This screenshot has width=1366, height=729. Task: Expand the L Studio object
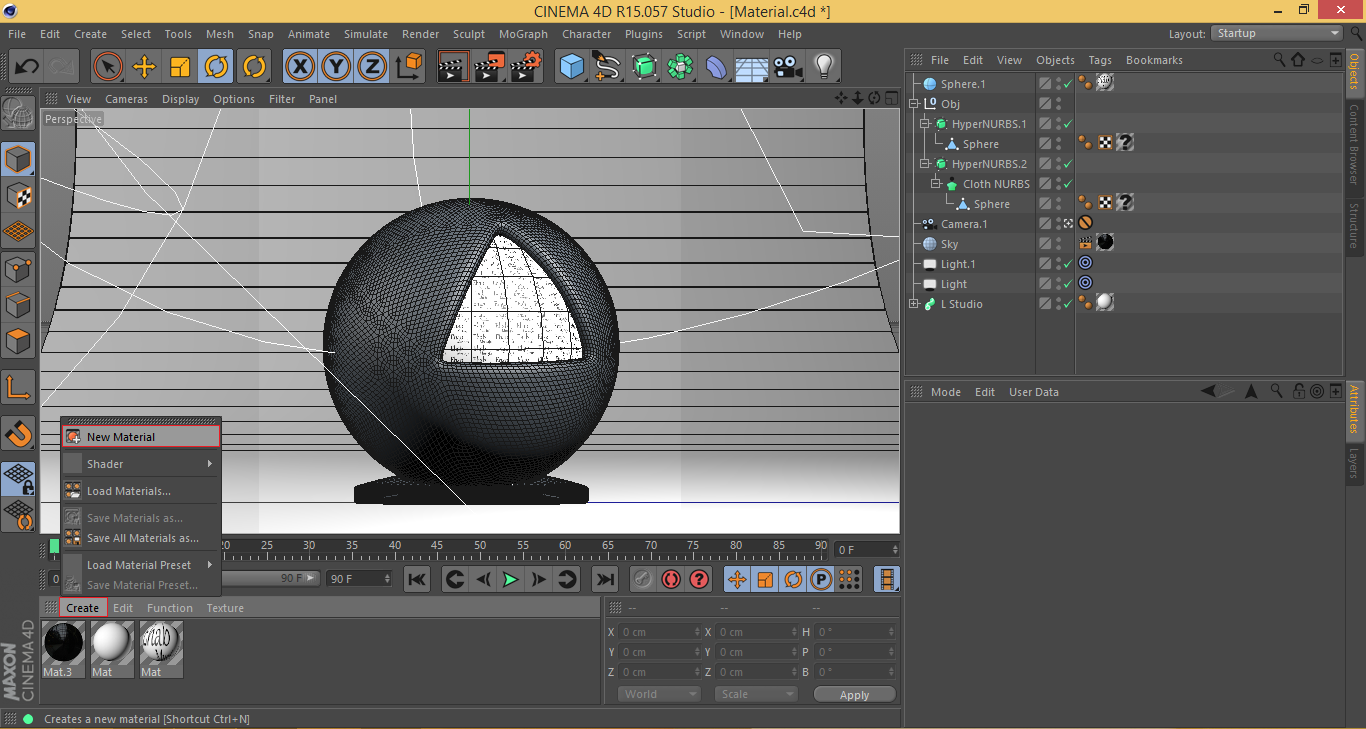tap(913, 304)
